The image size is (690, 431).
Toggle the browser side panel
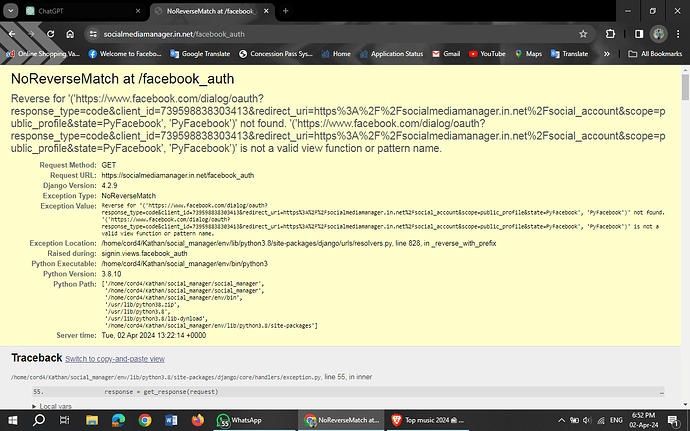click(639, 34)
